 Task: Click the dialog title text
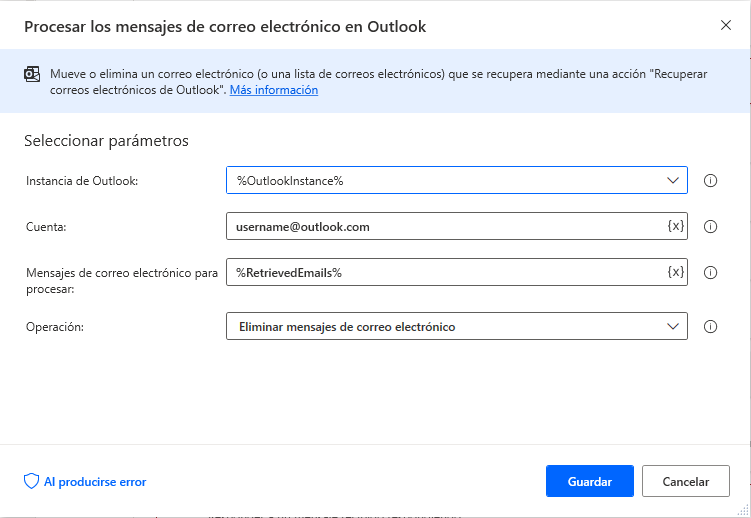(225, 27)
